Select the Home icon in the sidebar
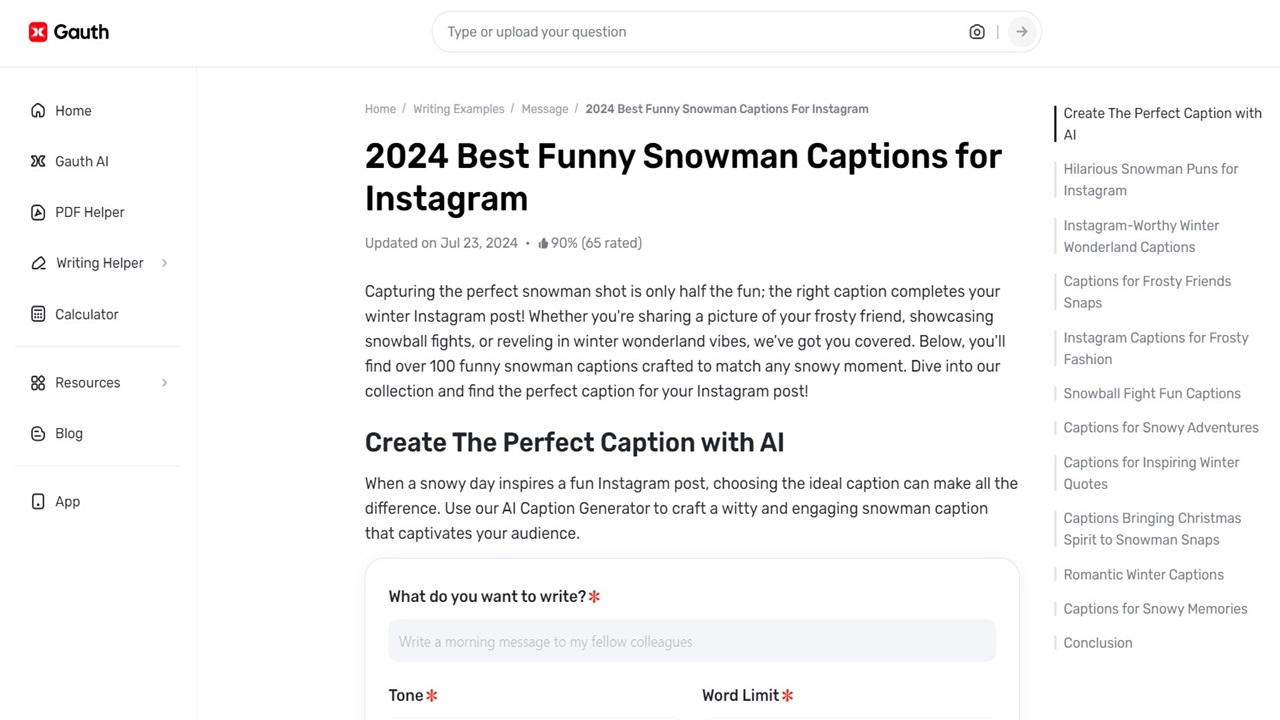This screenshot has width=1280, height=720. click(37, 110)
